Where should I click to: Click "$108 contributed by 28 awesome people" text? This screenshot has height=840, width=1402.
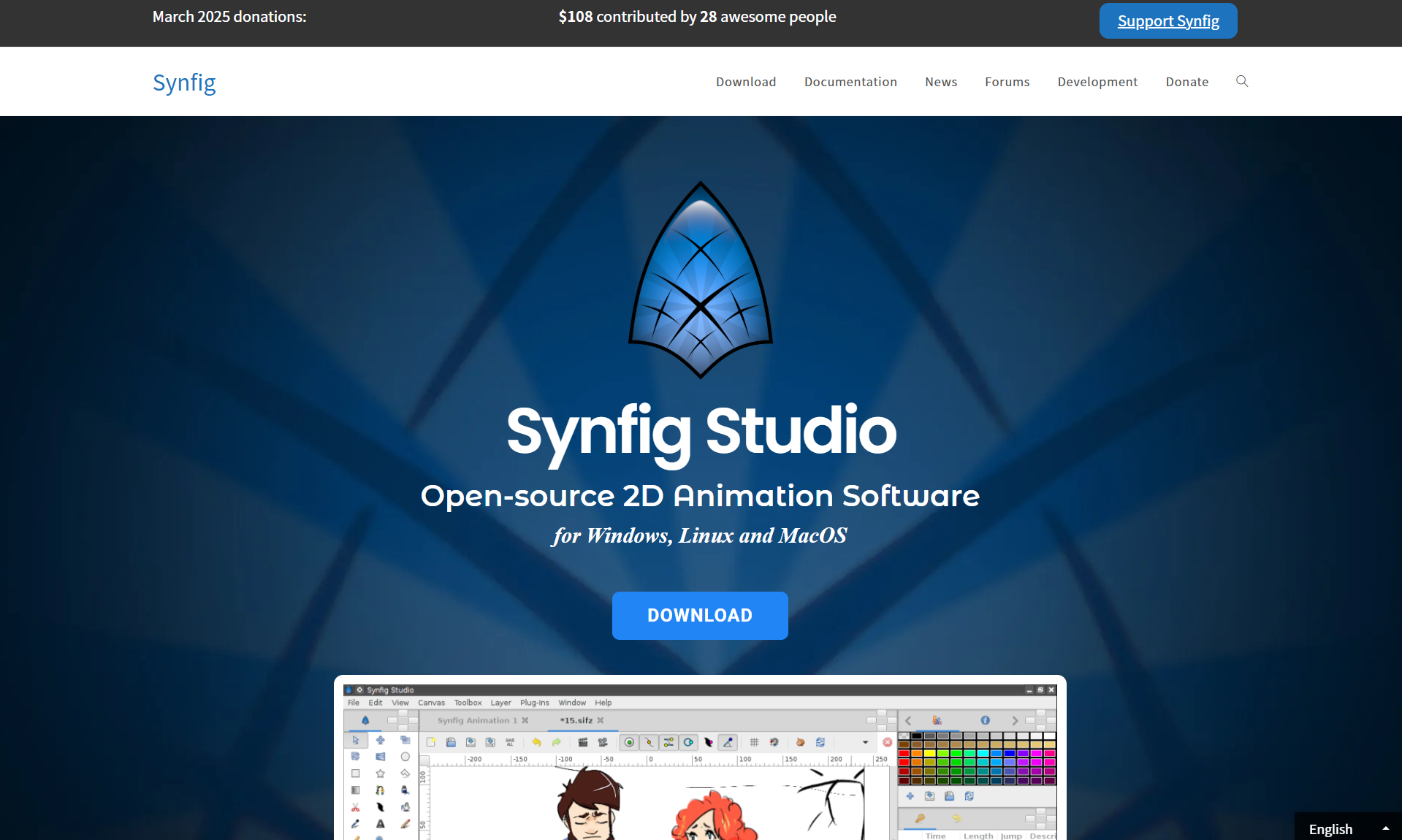pos(697,17)
